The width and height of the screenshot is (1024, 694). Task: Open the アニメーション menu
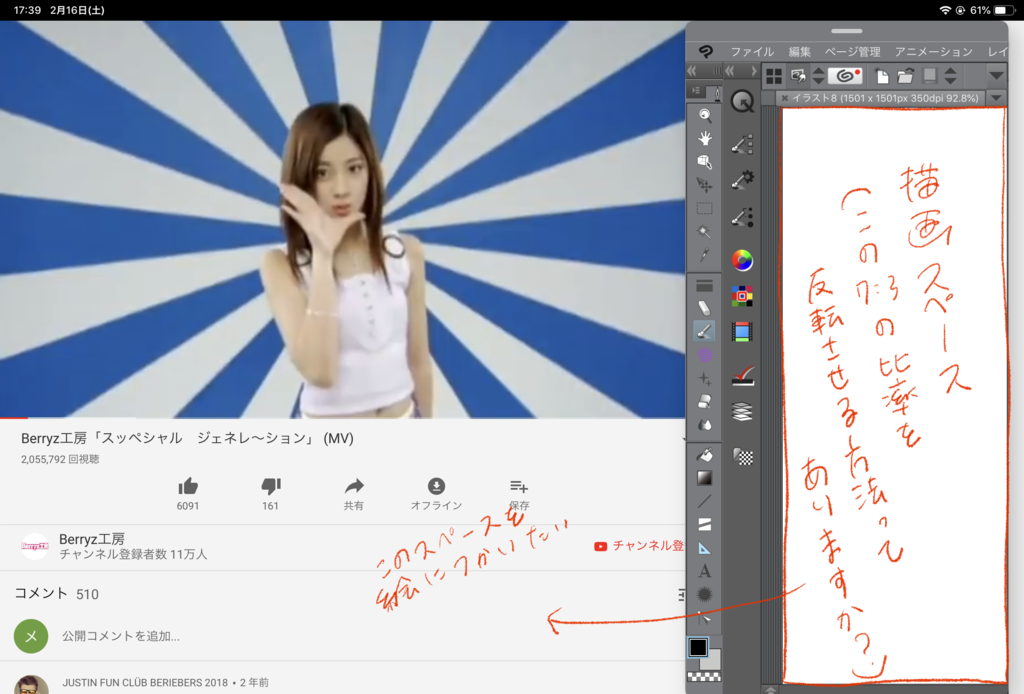pyautogui.click(x=933, y=52)
